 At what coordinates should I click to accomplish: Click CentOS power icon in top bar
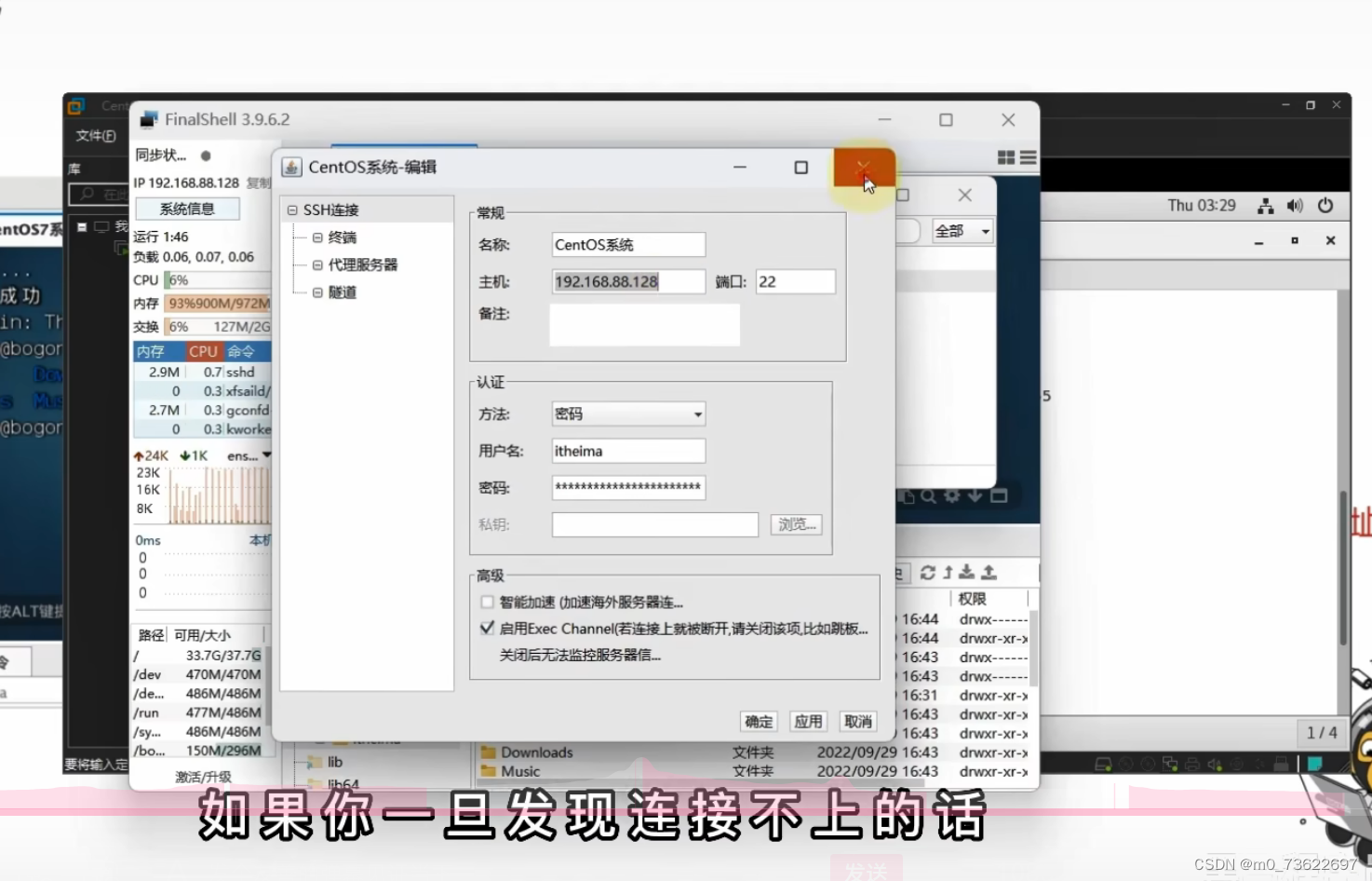1325,206
